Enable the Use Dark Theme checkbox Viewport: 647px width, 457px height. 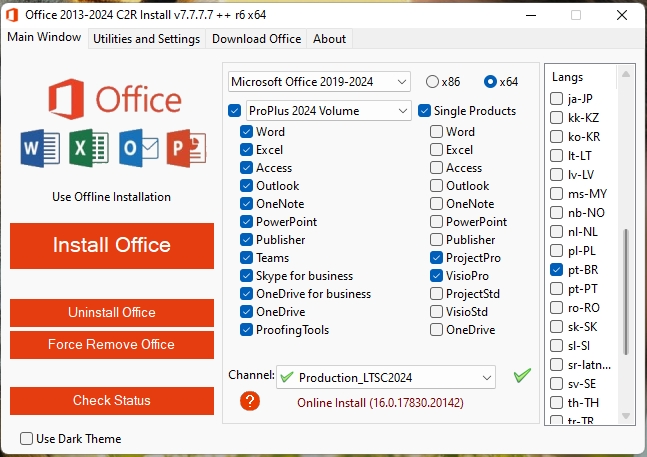point(26,438)
